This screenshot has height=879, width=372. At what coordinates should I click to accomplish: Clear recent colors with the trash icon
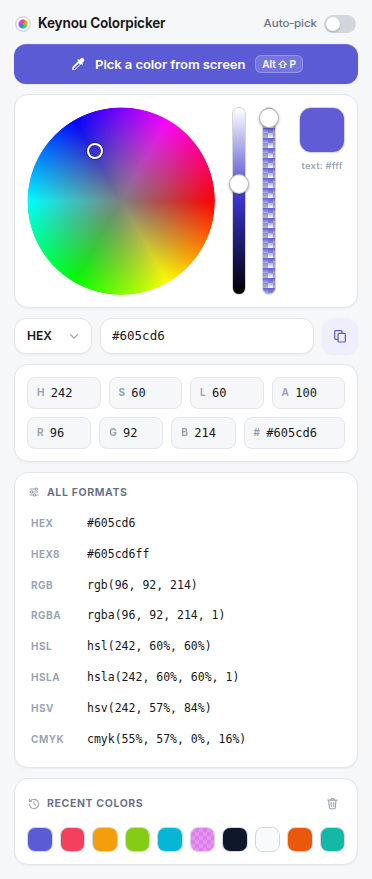[333, 803]
